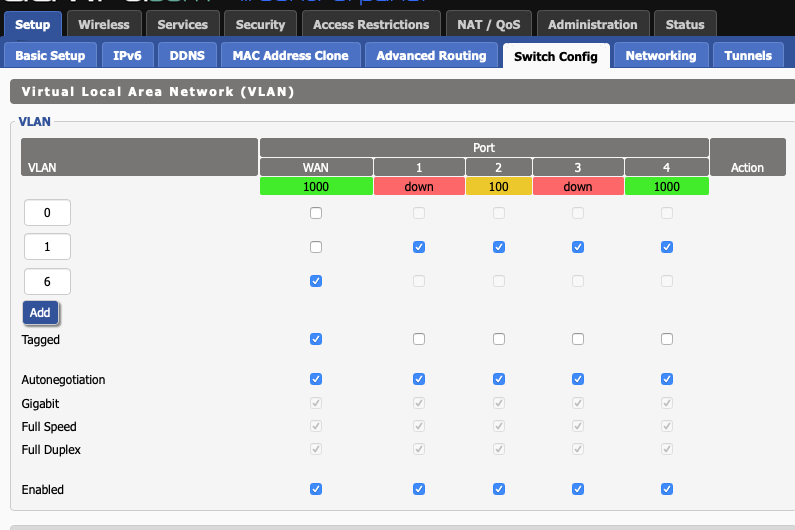795x530 pixels.
Task: Toggle Autonegotiation for port 4
Action: point(667,379)
